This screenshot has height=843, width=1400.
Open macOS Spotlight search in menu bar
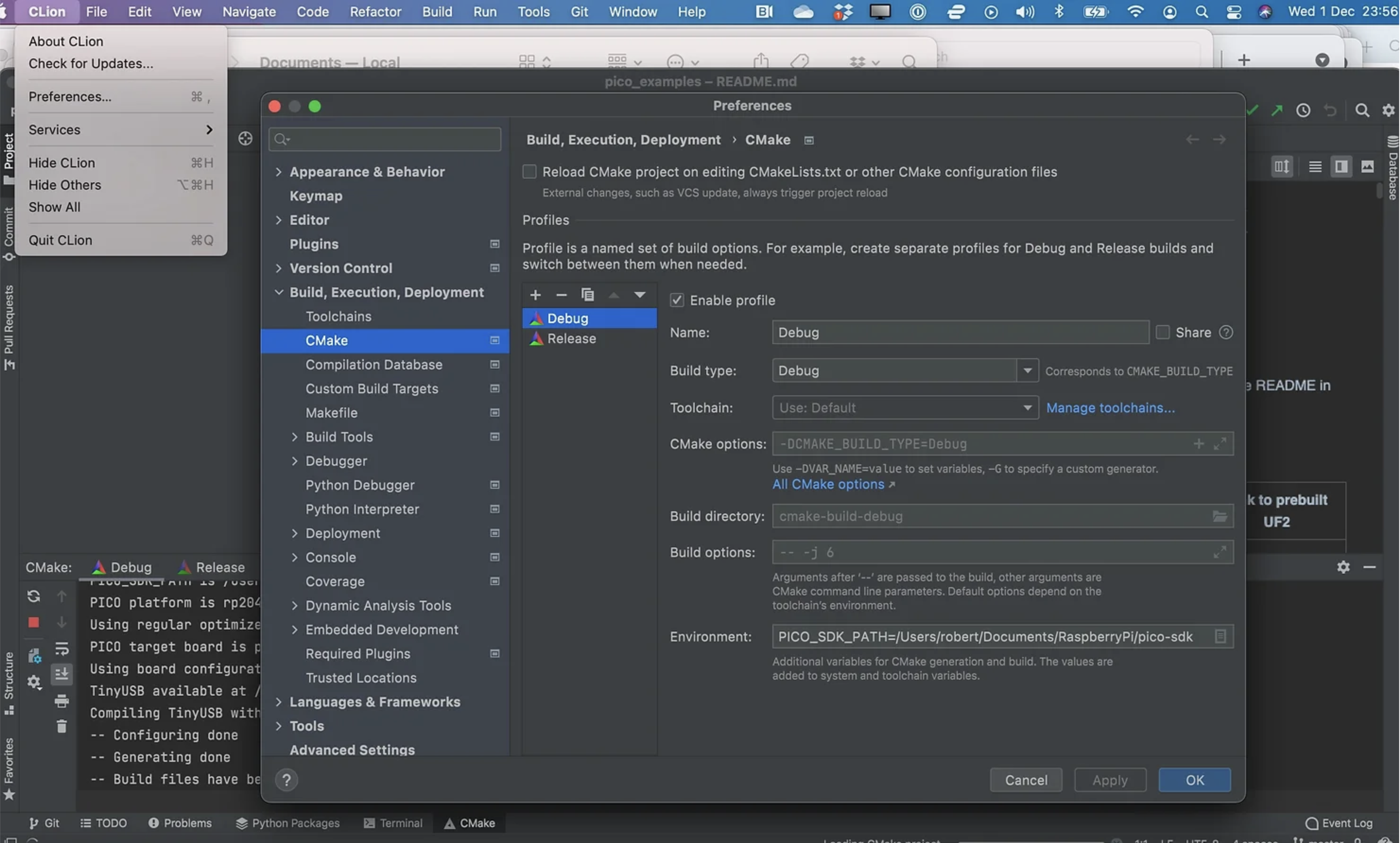pos(1201,12)
